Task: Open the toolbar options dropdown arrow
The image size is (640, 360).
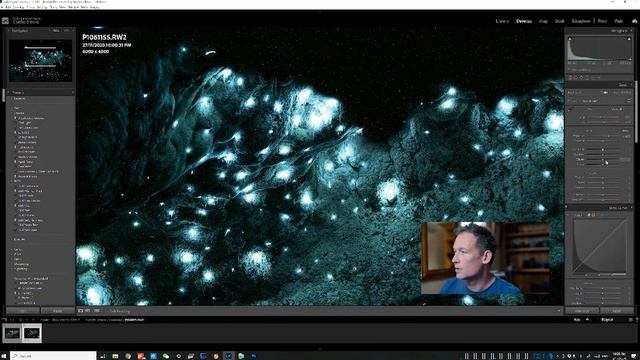Action: click(x=559, y=311)
